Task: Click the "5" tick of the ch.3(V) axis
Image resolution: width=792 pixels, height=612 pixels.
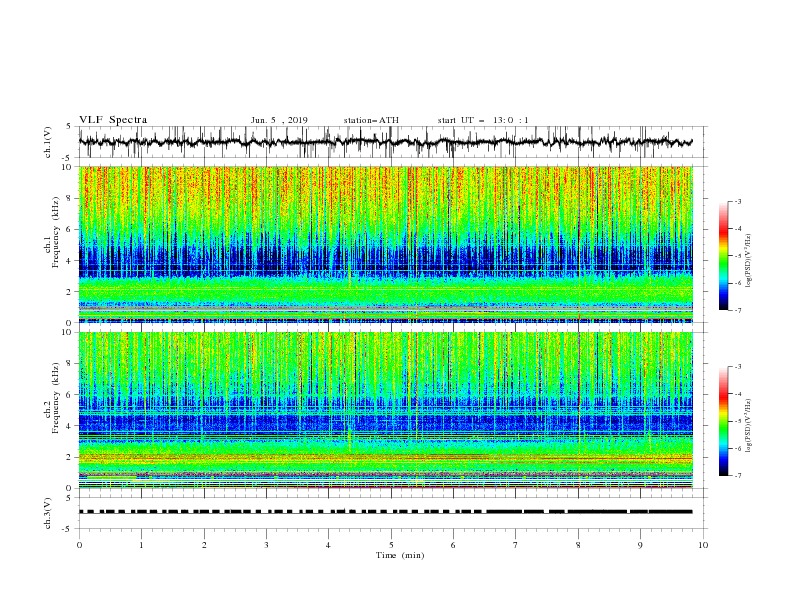Action: (69, 497)
